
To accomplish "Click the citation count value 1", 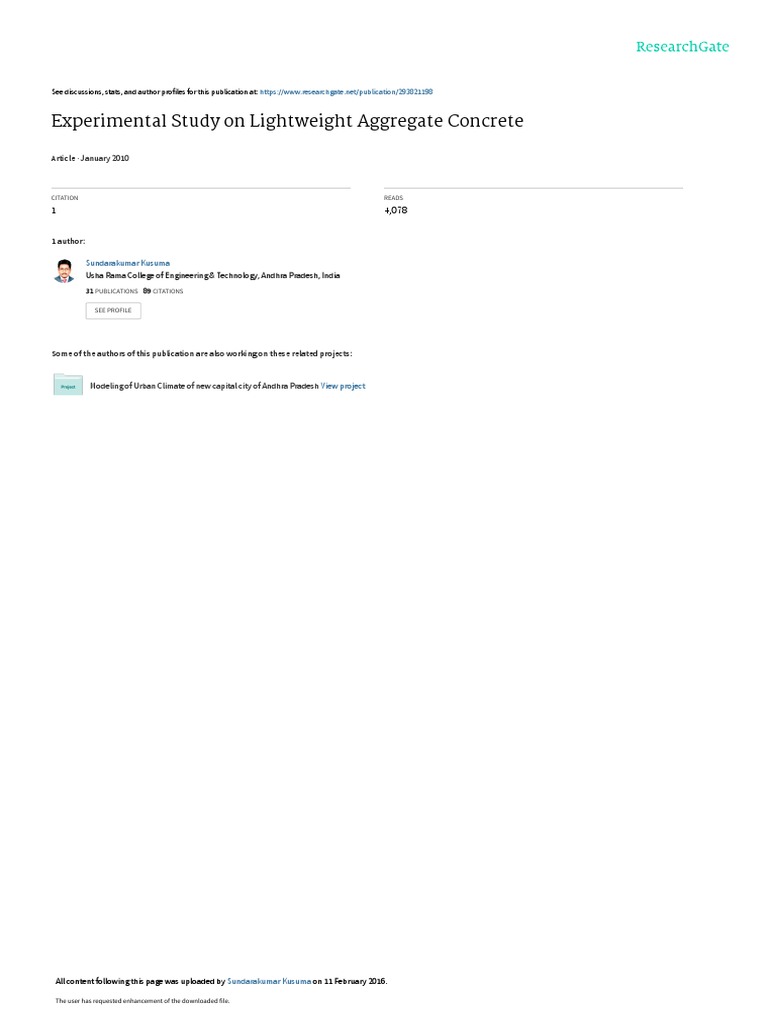I will (x=54, y=210).
